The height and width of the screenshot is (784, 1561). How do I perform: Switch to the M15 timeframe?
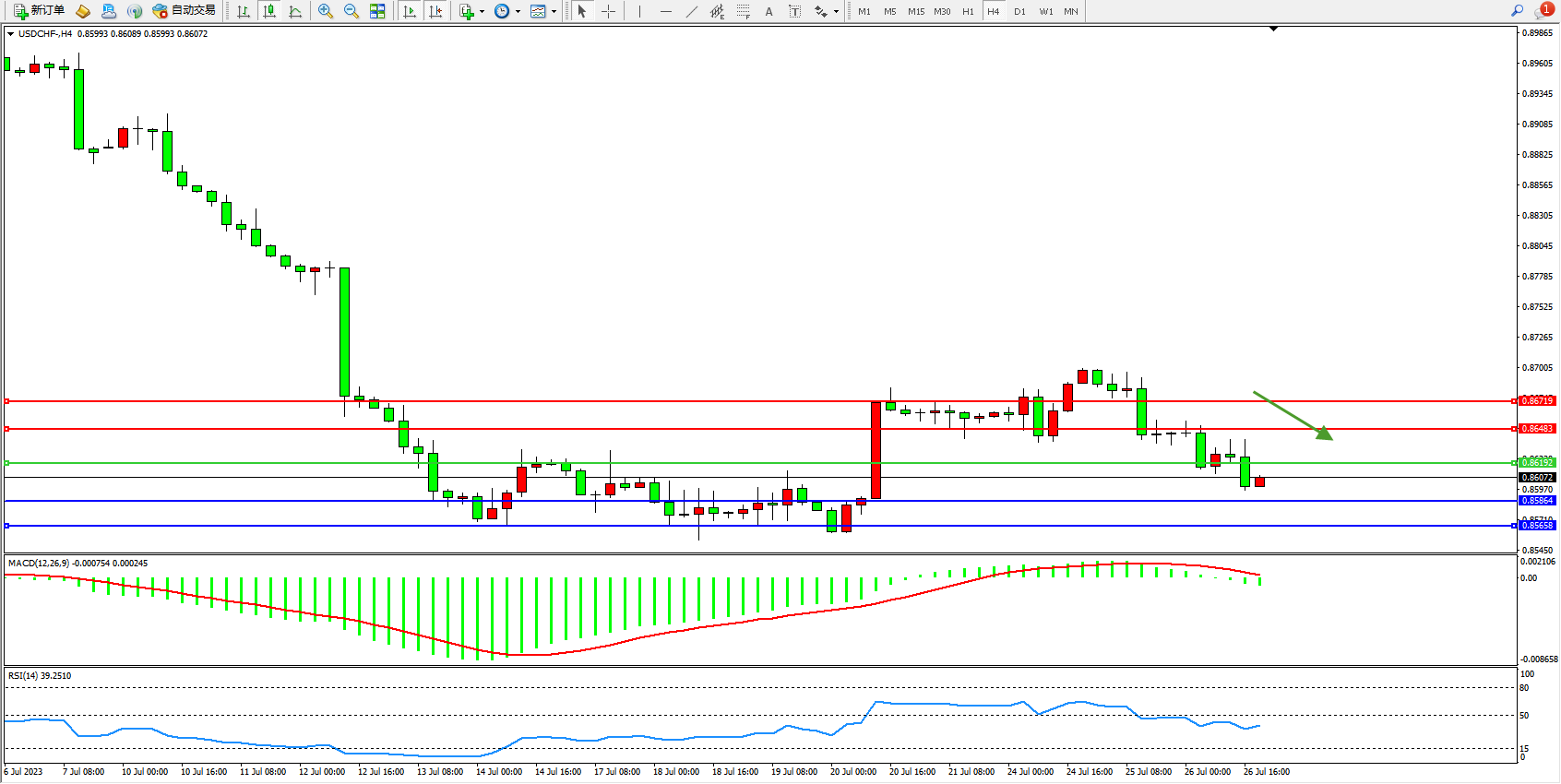[915, 11]
